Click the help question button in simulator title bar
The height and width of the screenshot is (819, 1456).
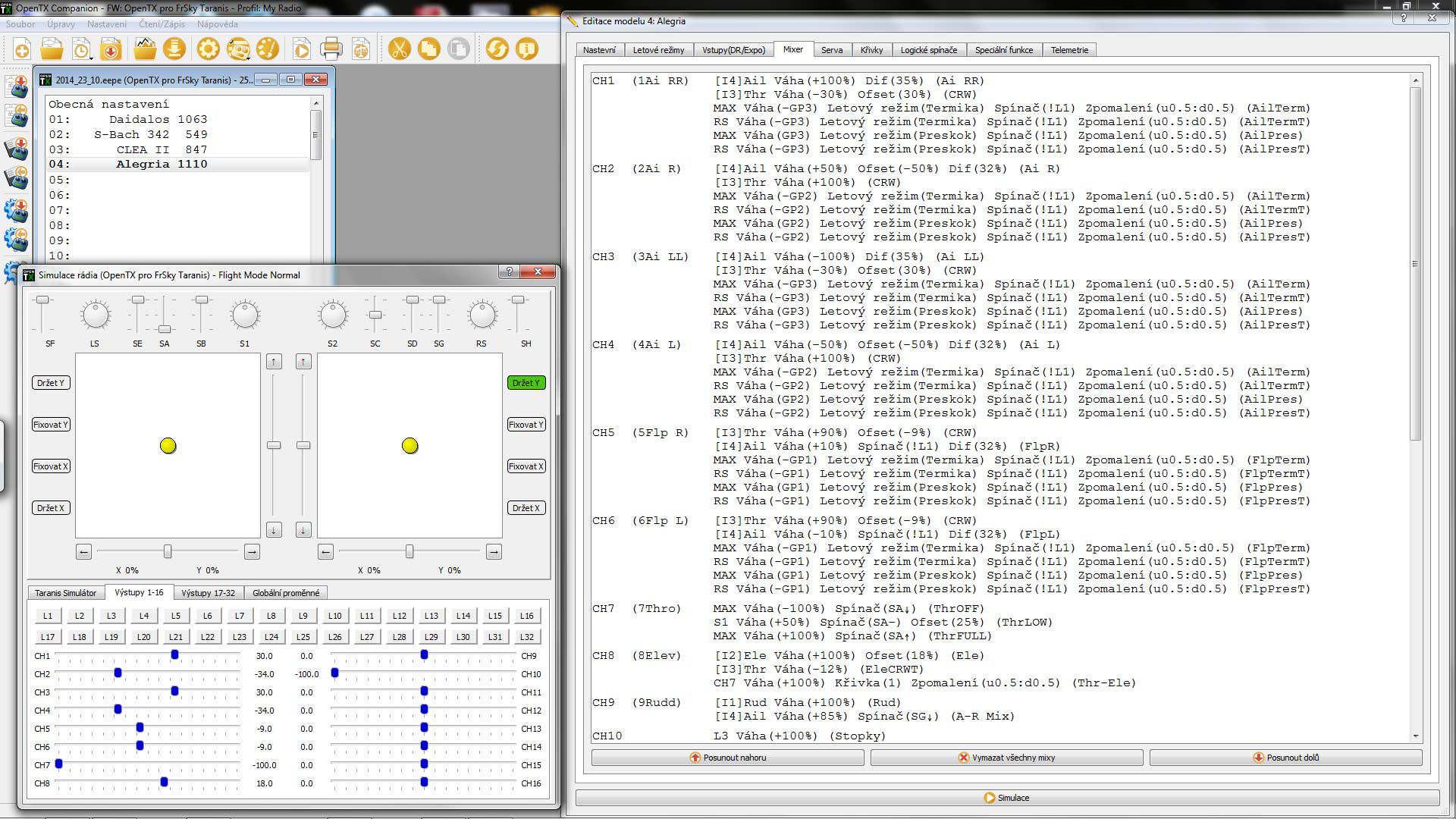click(509, 271)
